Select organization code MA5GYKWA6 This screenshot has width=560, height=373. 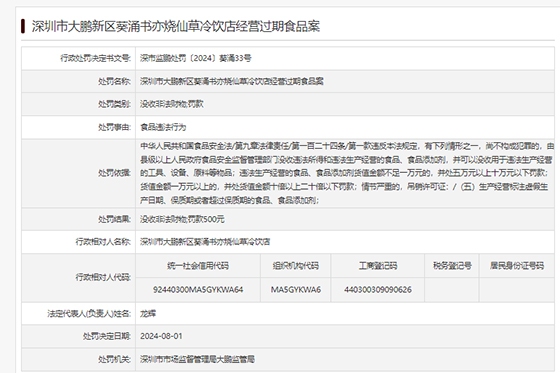point(296,290)
